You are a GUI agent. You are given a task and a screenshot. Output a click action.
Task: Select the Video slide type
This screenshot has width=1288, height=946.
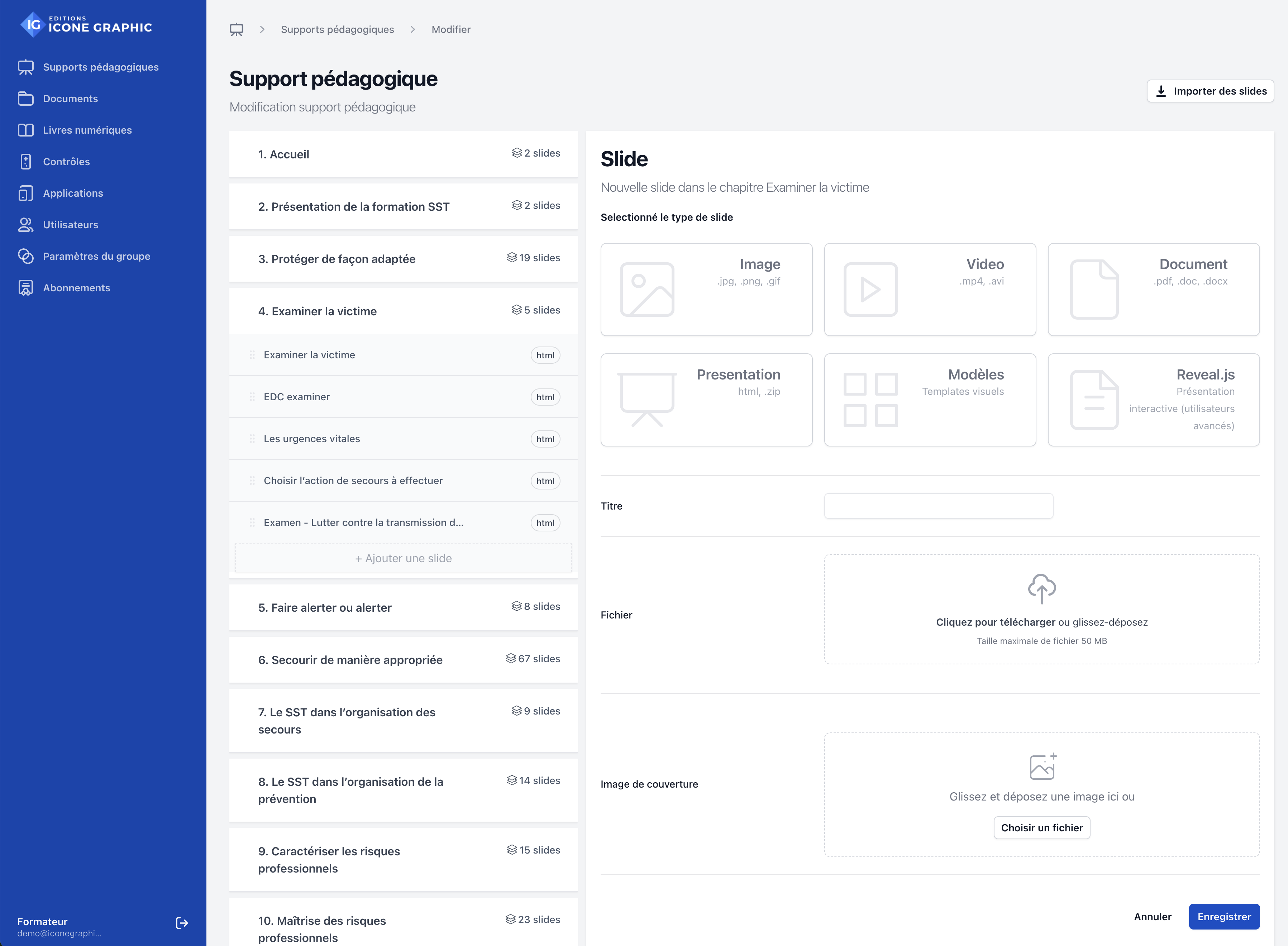click(929, 289)
